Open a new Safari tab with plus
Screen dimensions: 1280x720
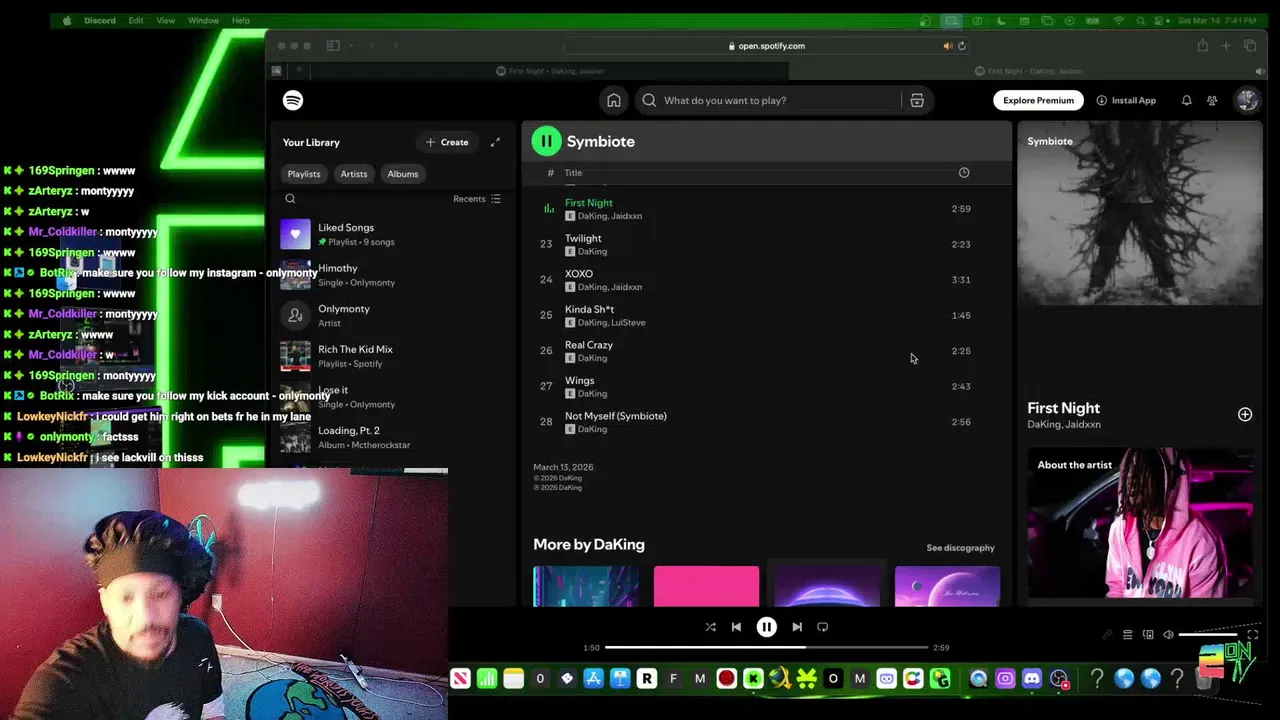(x=1226, y=46)
